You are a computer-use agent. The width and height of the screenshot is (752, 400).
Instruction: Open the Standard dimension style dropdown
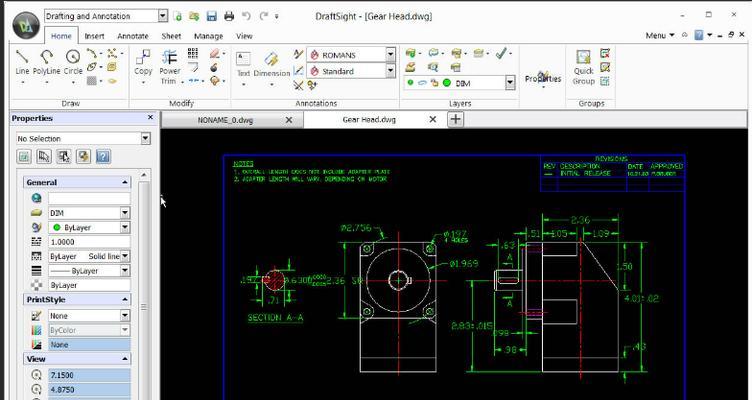[390, 71]
